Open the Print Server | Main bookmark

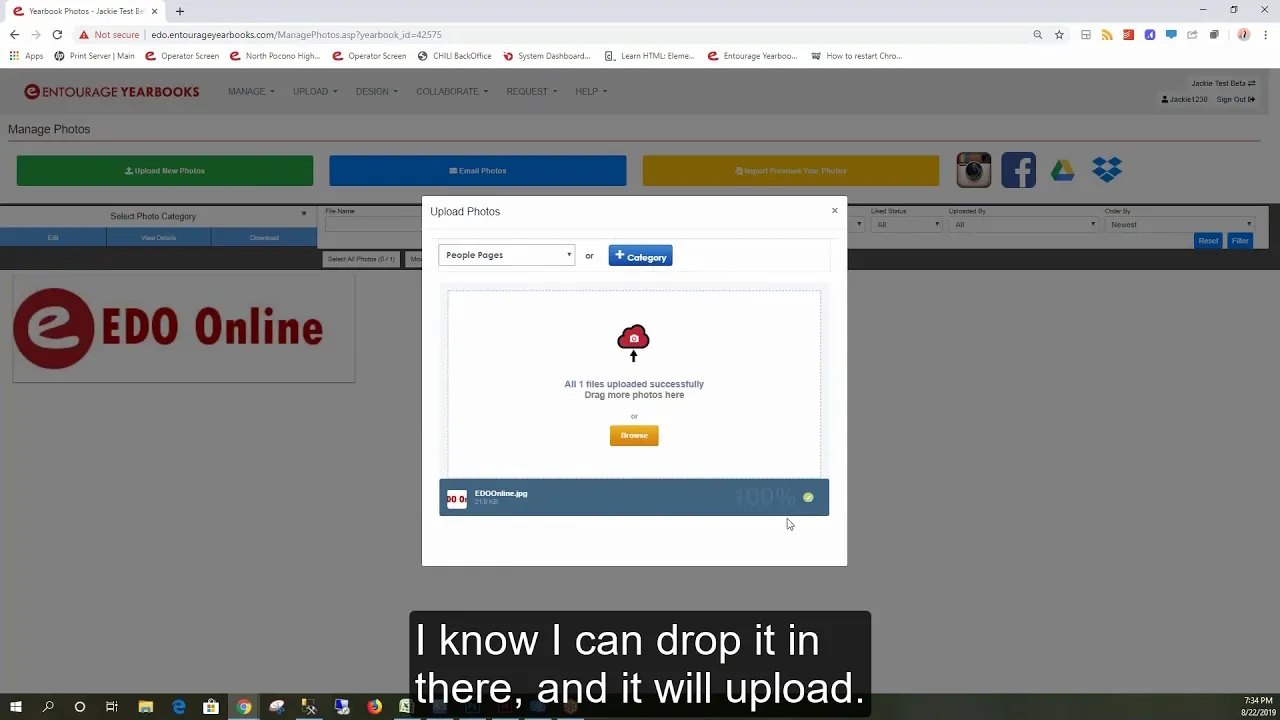point(94,56)
